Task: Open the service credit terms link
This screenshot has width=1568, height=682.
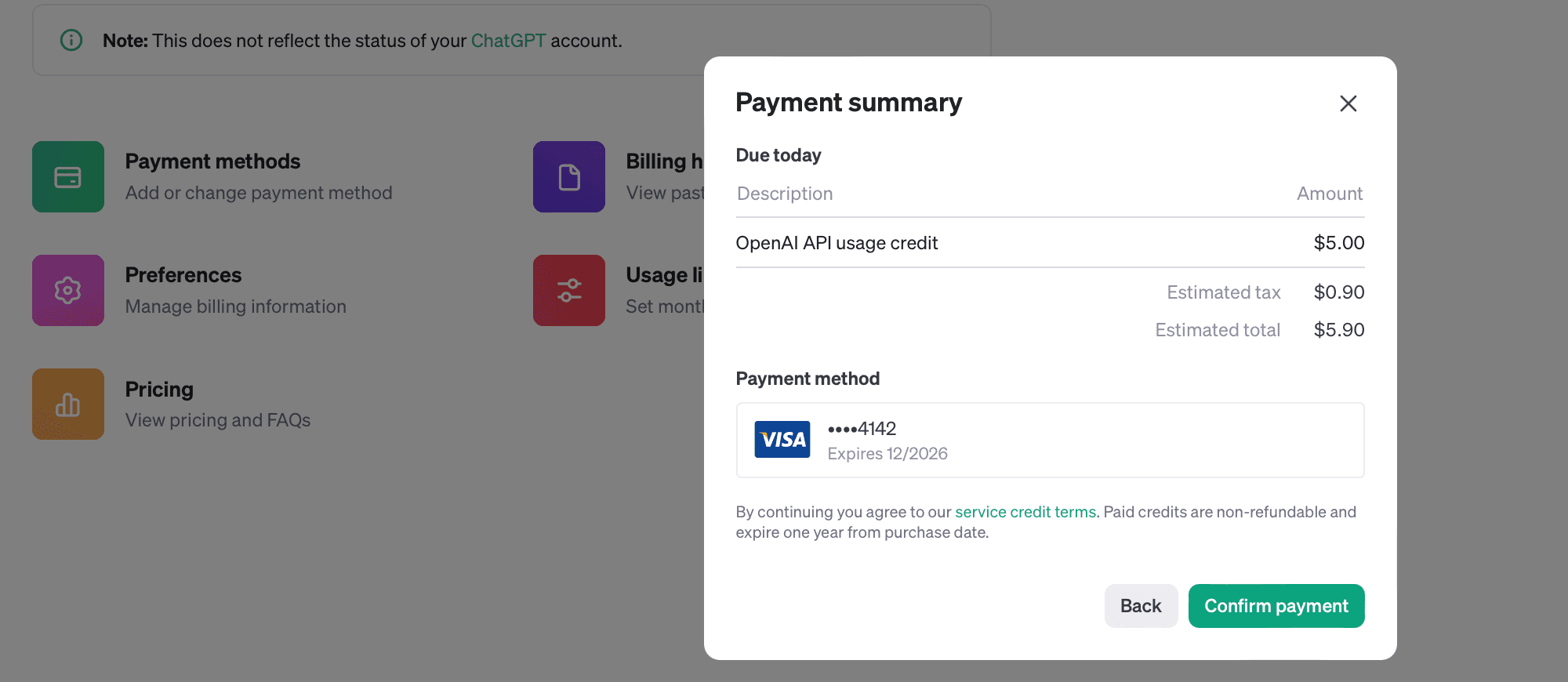Action: [x=1025, y=512]
